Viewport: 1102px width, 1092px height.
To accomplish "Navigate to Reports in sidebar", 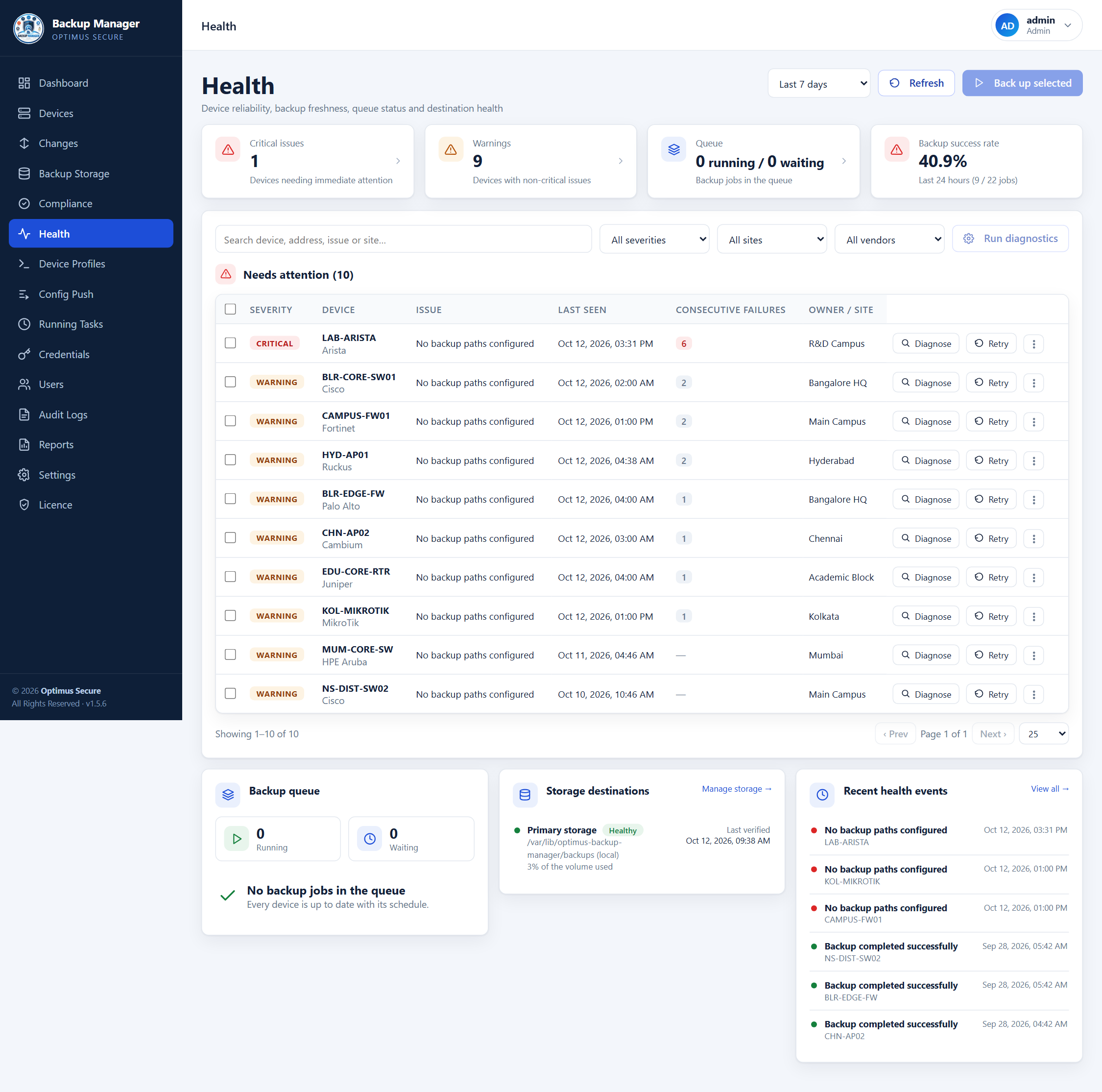I will point(91,445).
